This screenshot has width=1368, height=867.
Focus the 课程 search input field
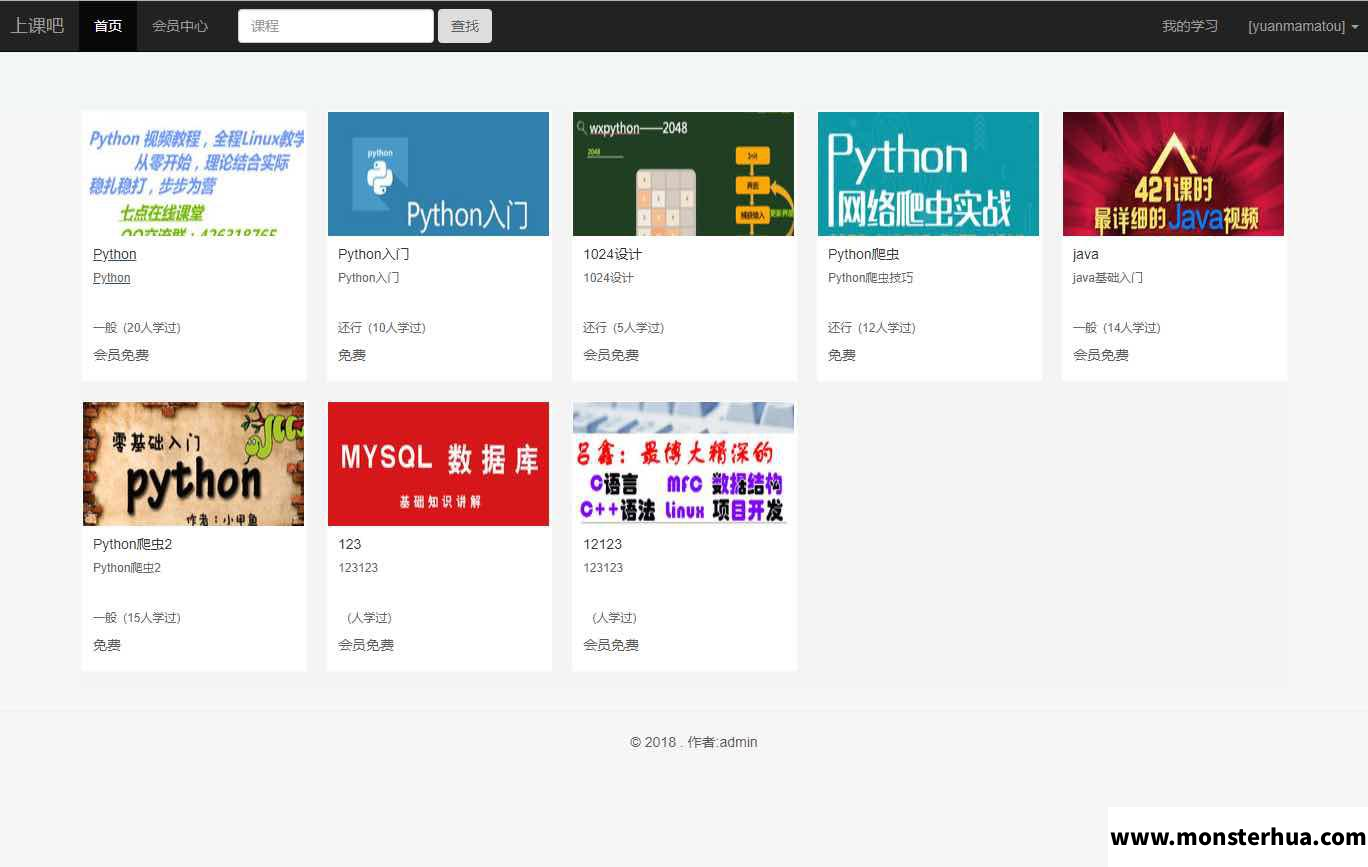336,26
